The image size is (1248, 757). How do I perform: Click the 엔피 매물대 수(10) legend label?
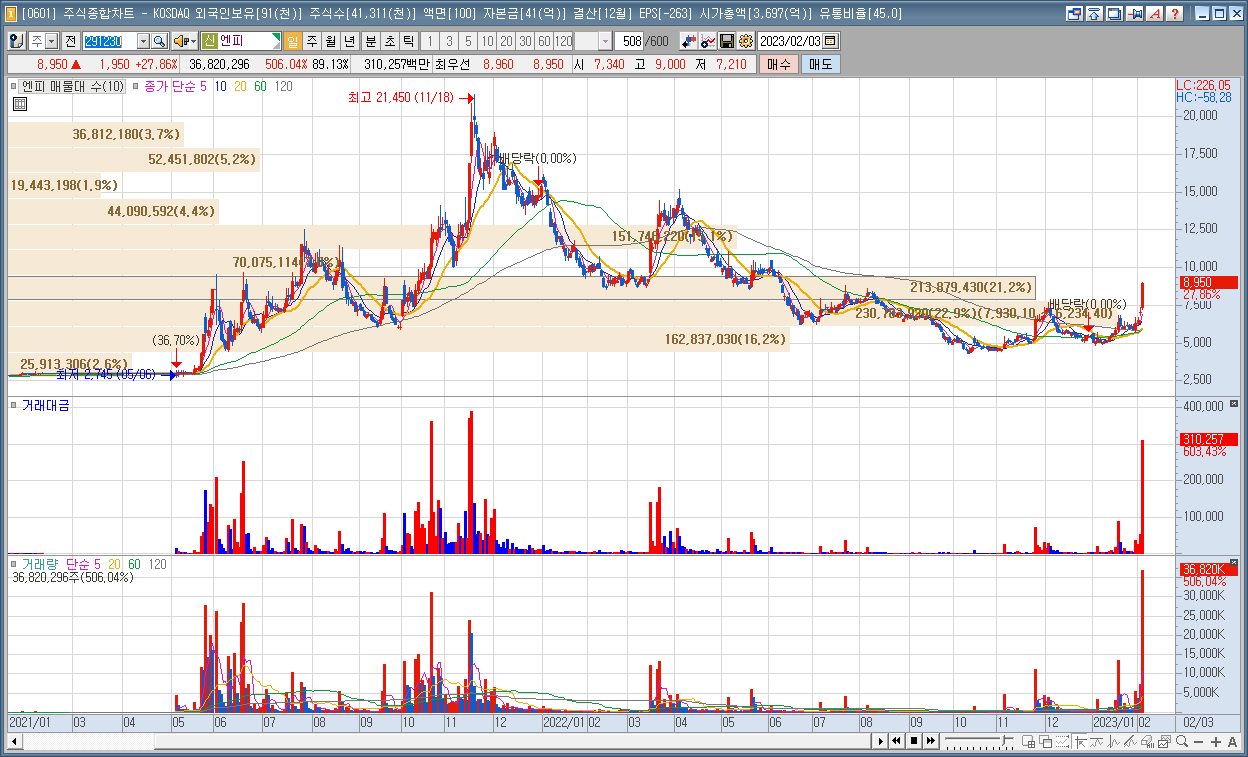tap(73, 87)
